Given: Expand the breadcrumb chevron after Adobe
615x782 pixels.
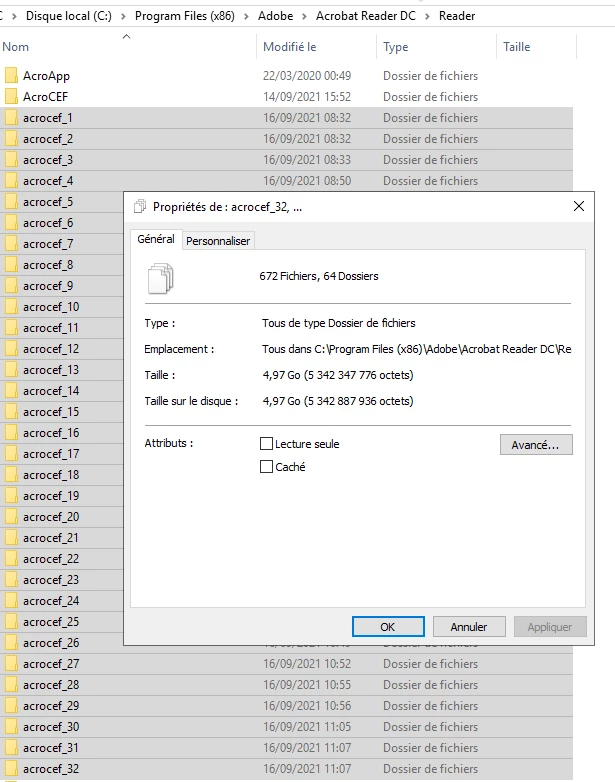Looking at the screenshot, I should 304,16.
